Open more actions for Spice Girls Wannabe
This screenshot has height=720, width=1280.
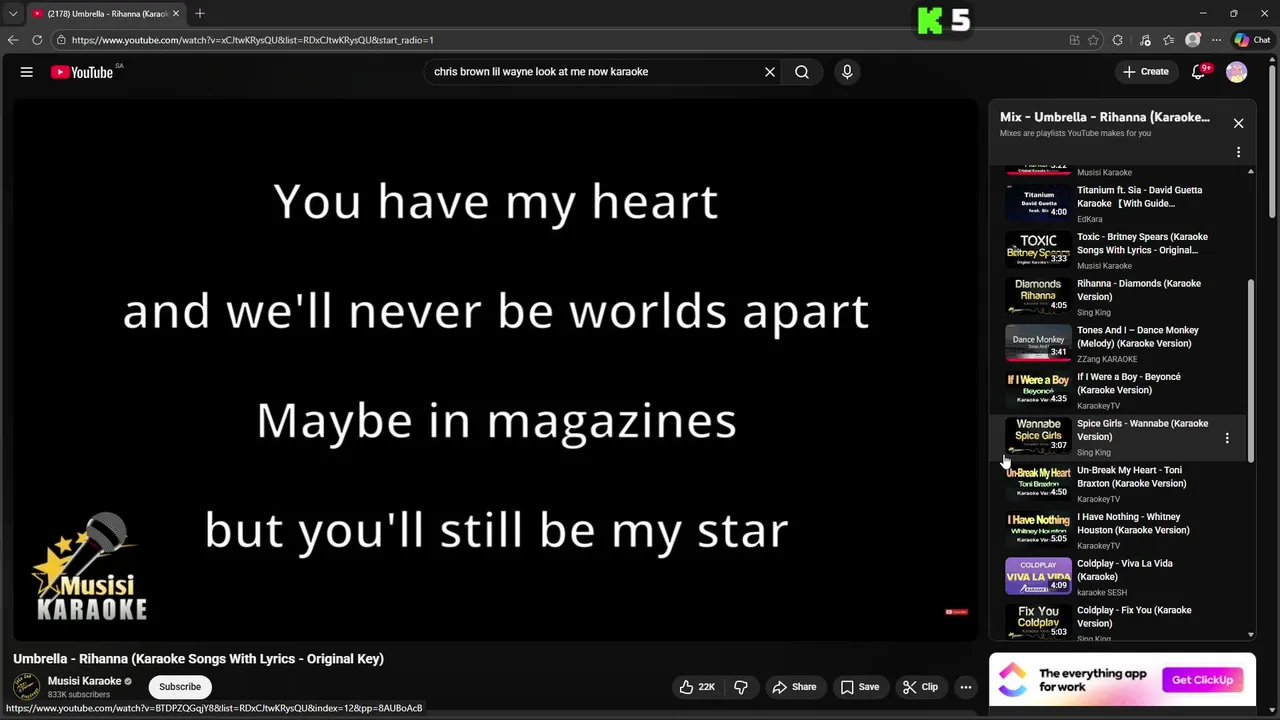(x=1227, y=438)
